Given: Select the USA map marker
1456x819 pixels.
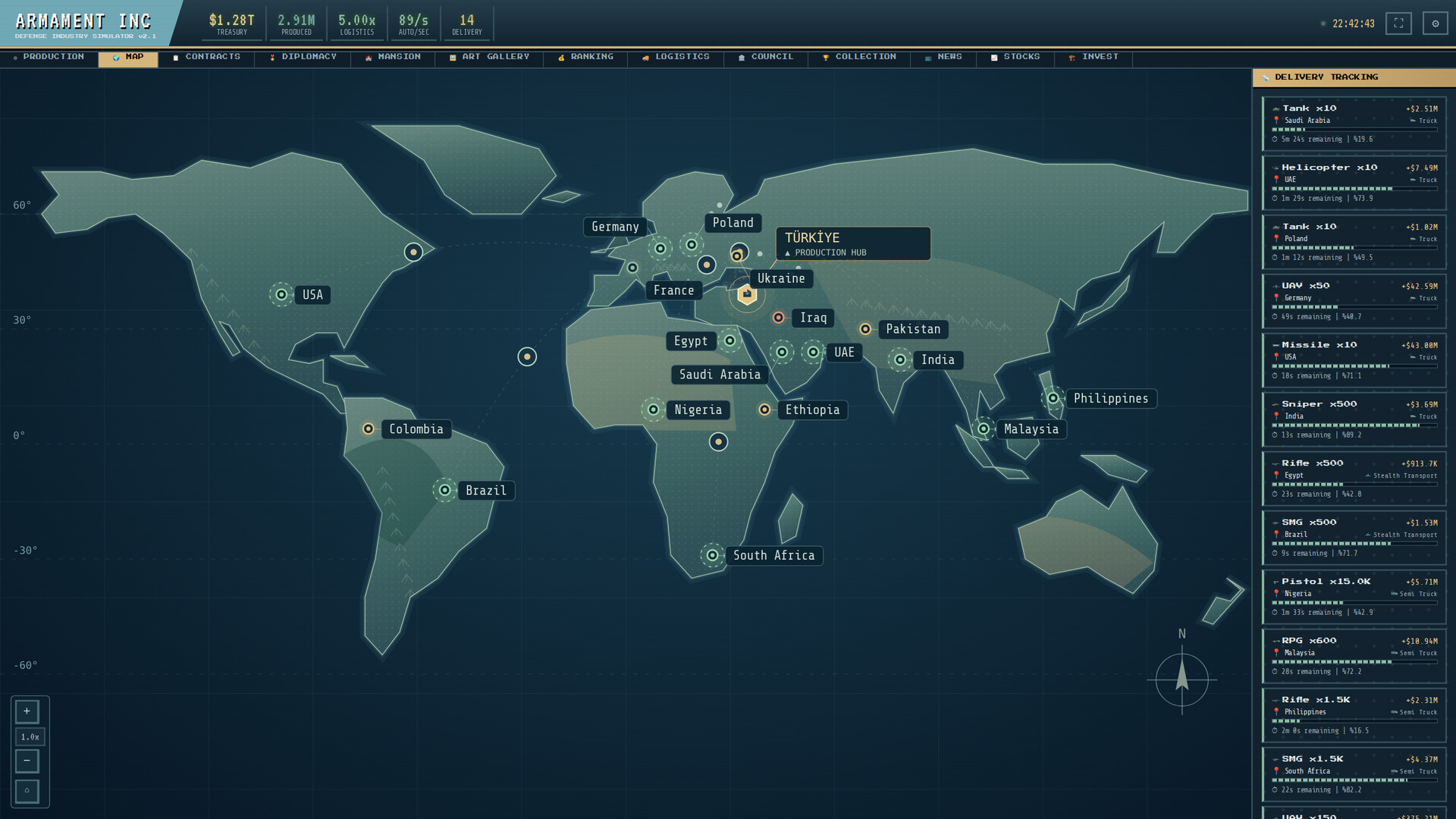Looking at the screenshot, I should [281, 294].
